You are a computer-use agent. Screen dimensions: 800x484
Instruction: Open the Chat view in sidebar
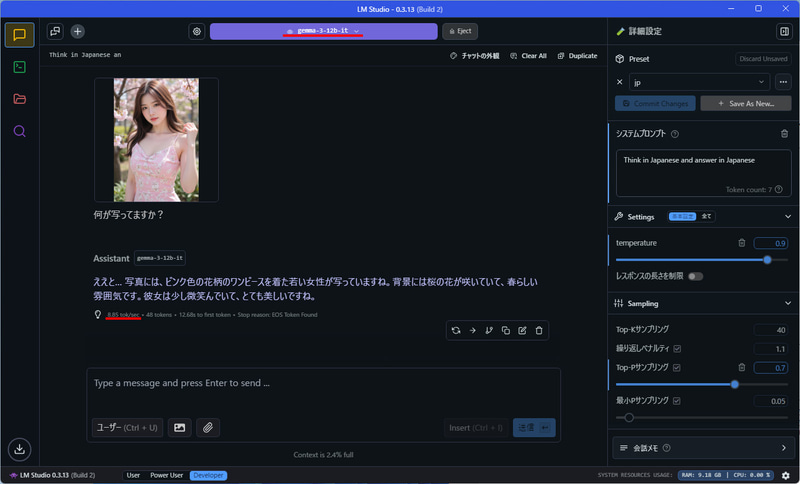click(19, 35)
